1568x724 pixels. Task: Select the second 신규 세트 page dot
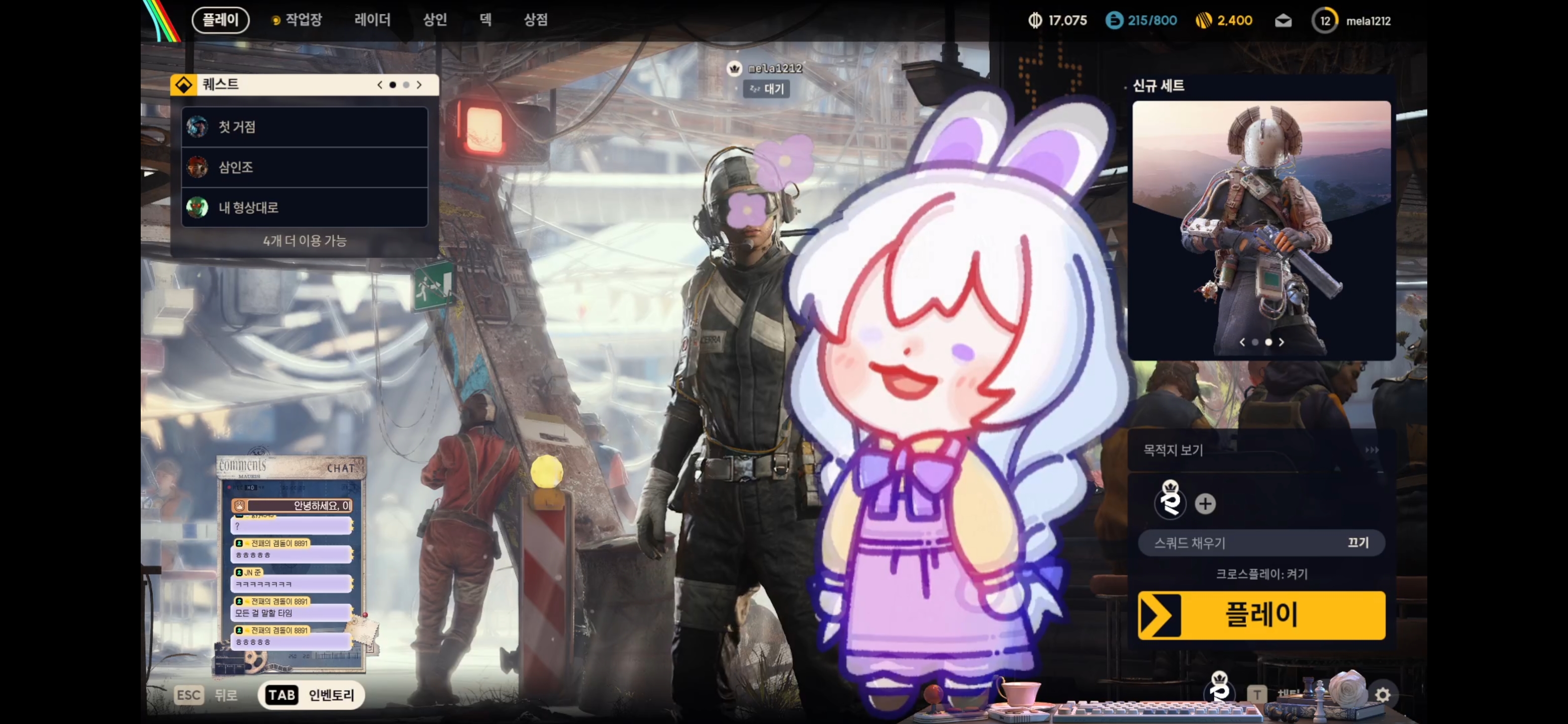click(1268, 342)
